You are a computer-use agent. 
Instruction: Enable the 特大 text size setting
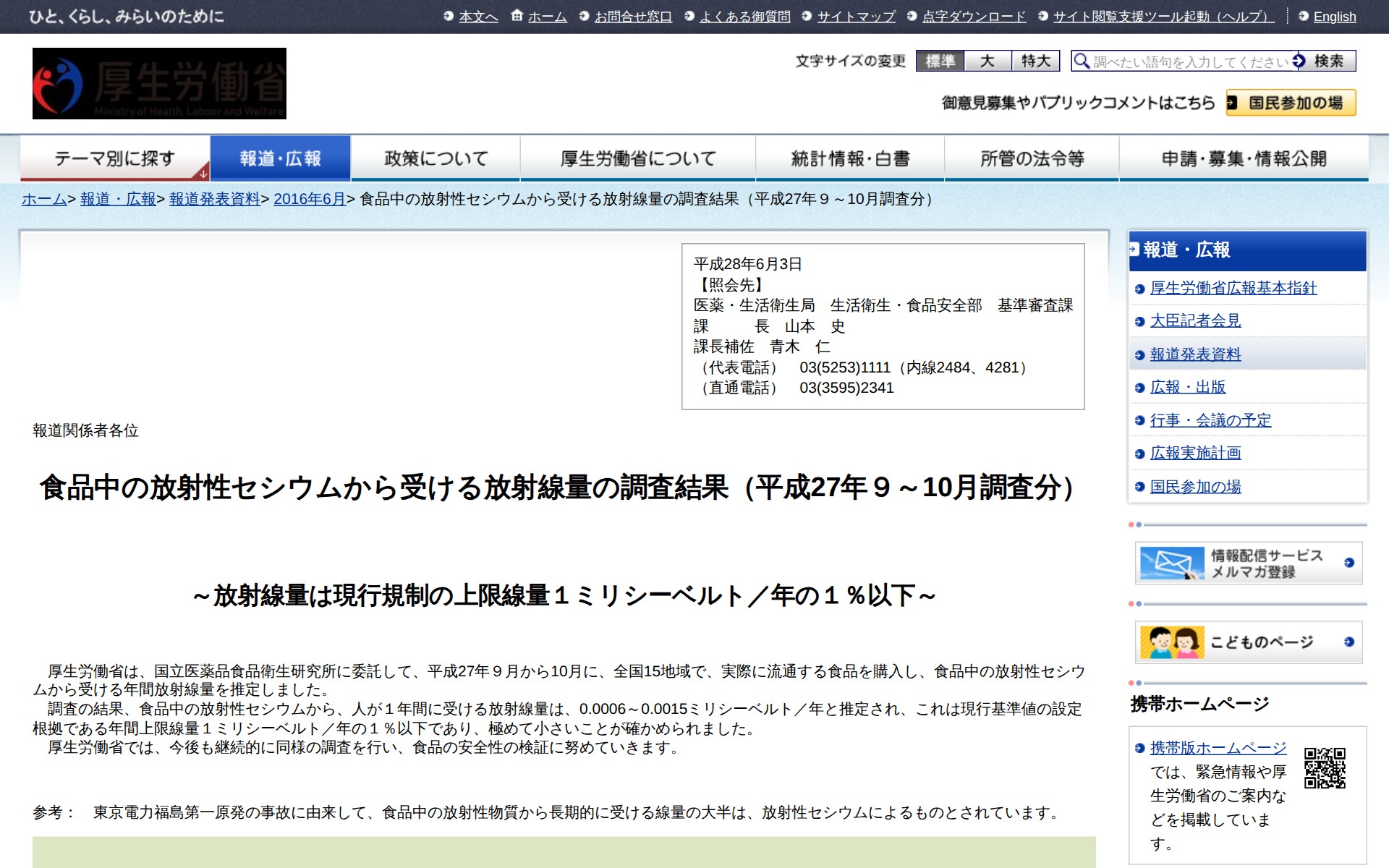click(x=1035, y=62)
